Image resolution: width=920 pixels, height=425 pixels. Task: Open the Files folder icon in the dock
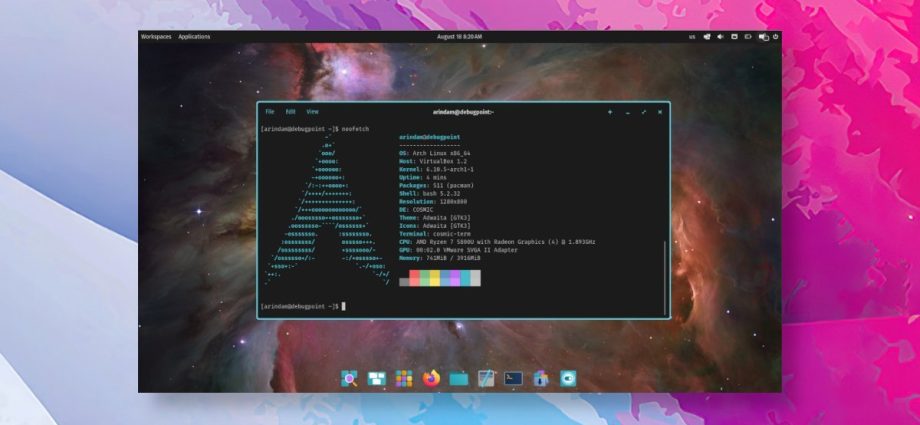tap(459, 379)
